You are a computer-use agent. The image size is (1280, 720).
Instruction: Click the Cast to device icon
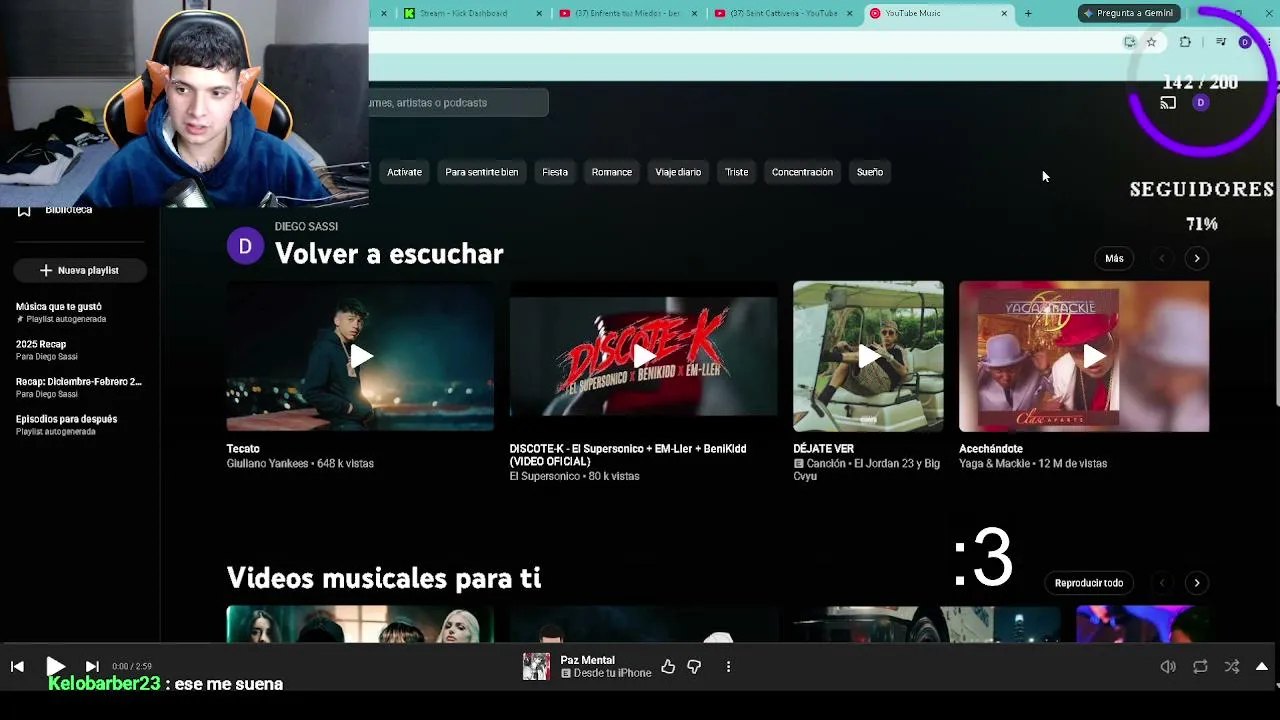coord(1168,103)
